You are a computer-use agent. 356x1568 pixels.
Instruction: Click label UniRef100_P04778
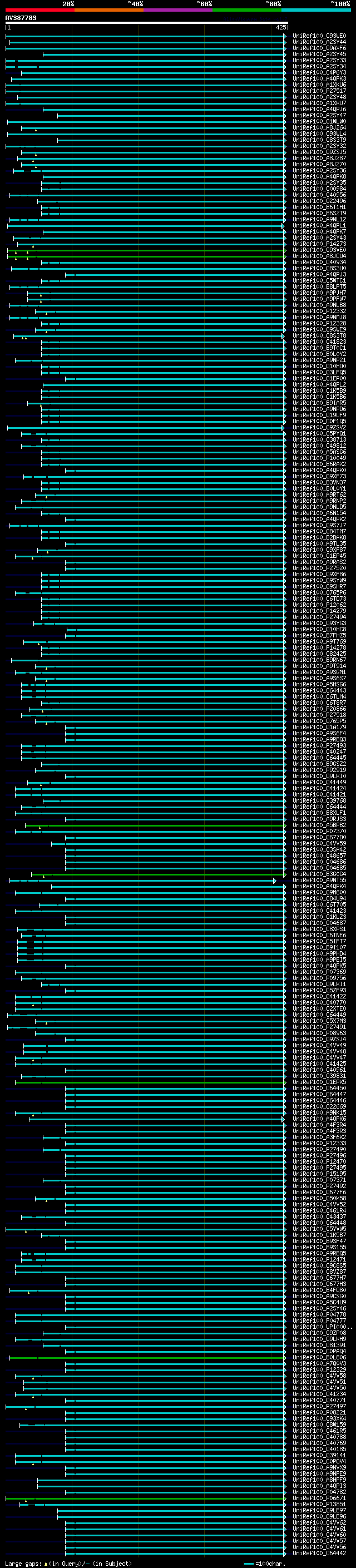(x=319, y=1315)
